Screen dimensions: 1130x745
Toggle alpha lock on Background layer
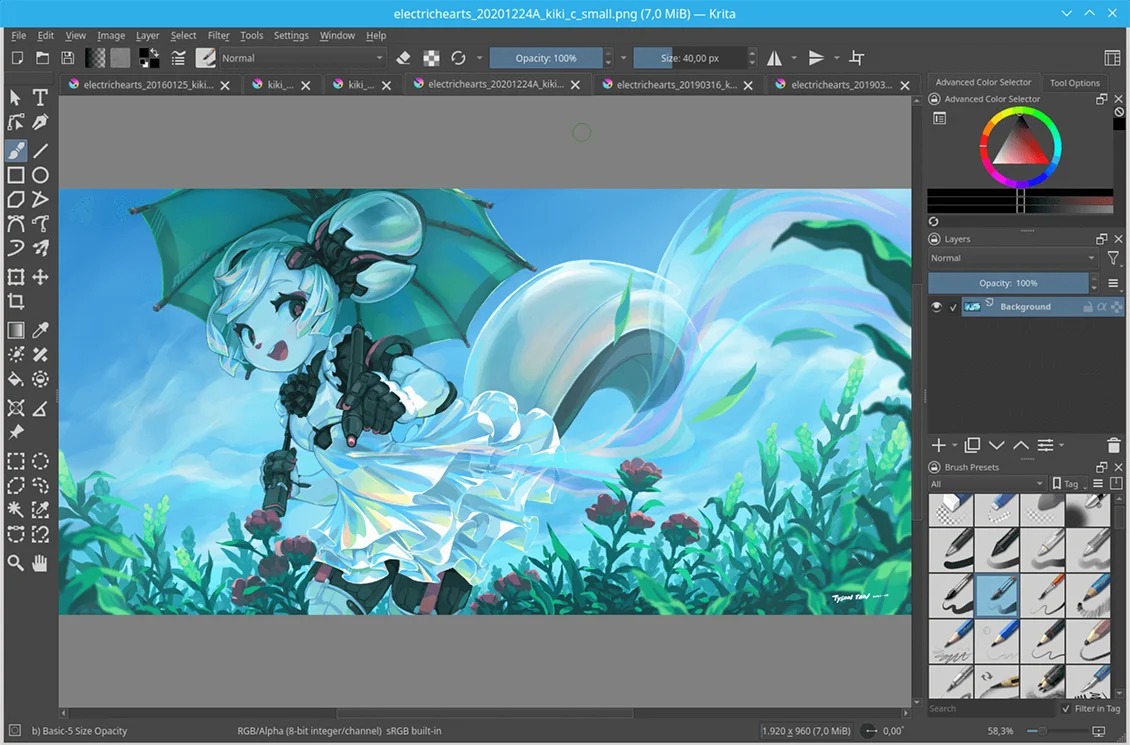pos(1102,307)
